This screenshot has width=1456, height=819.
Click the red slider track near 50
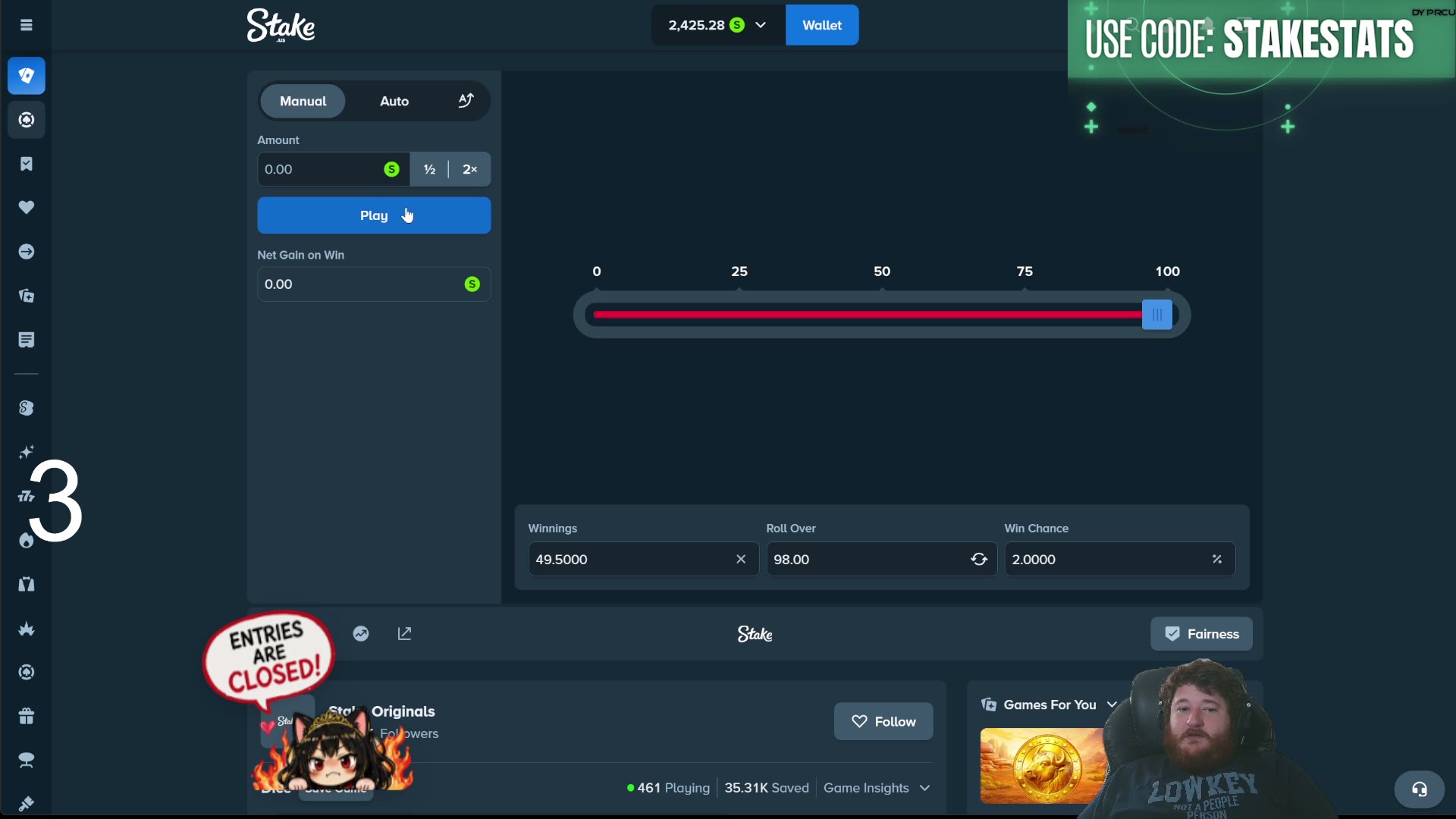882,315
